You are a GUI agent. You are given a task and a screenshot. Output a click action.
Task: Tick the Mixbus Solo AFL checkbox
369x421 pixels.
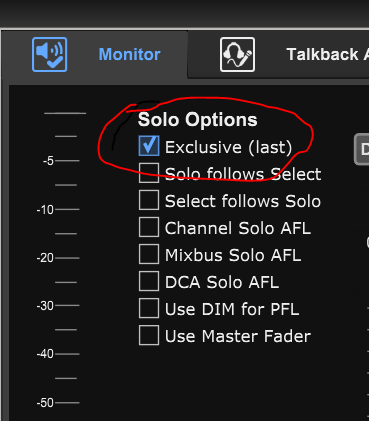point(149,254)
